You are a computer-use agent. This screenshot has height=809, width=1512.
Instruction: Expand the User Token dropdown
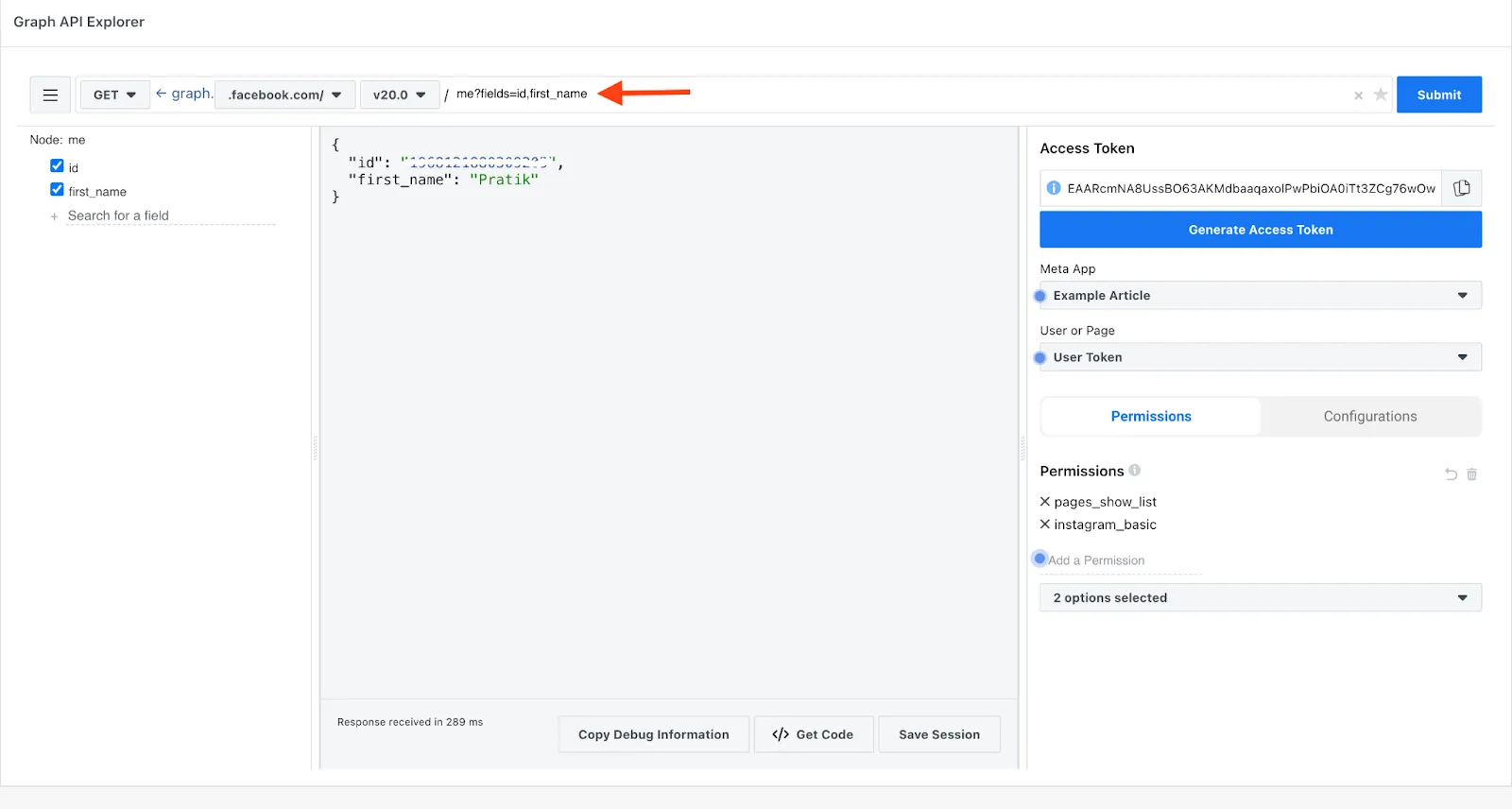1261,357
